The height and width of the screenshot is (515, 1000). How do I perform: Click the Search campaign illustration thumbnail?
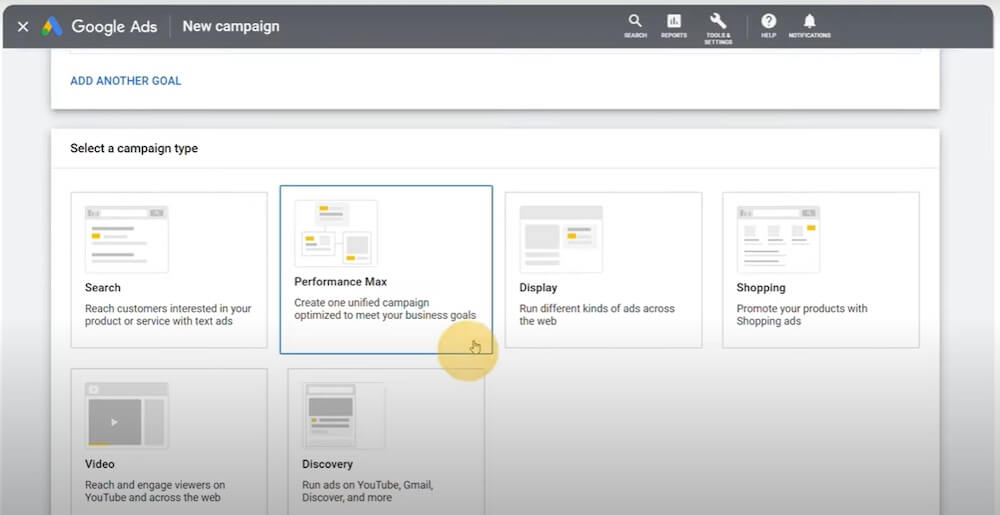(x=126, y=239)
